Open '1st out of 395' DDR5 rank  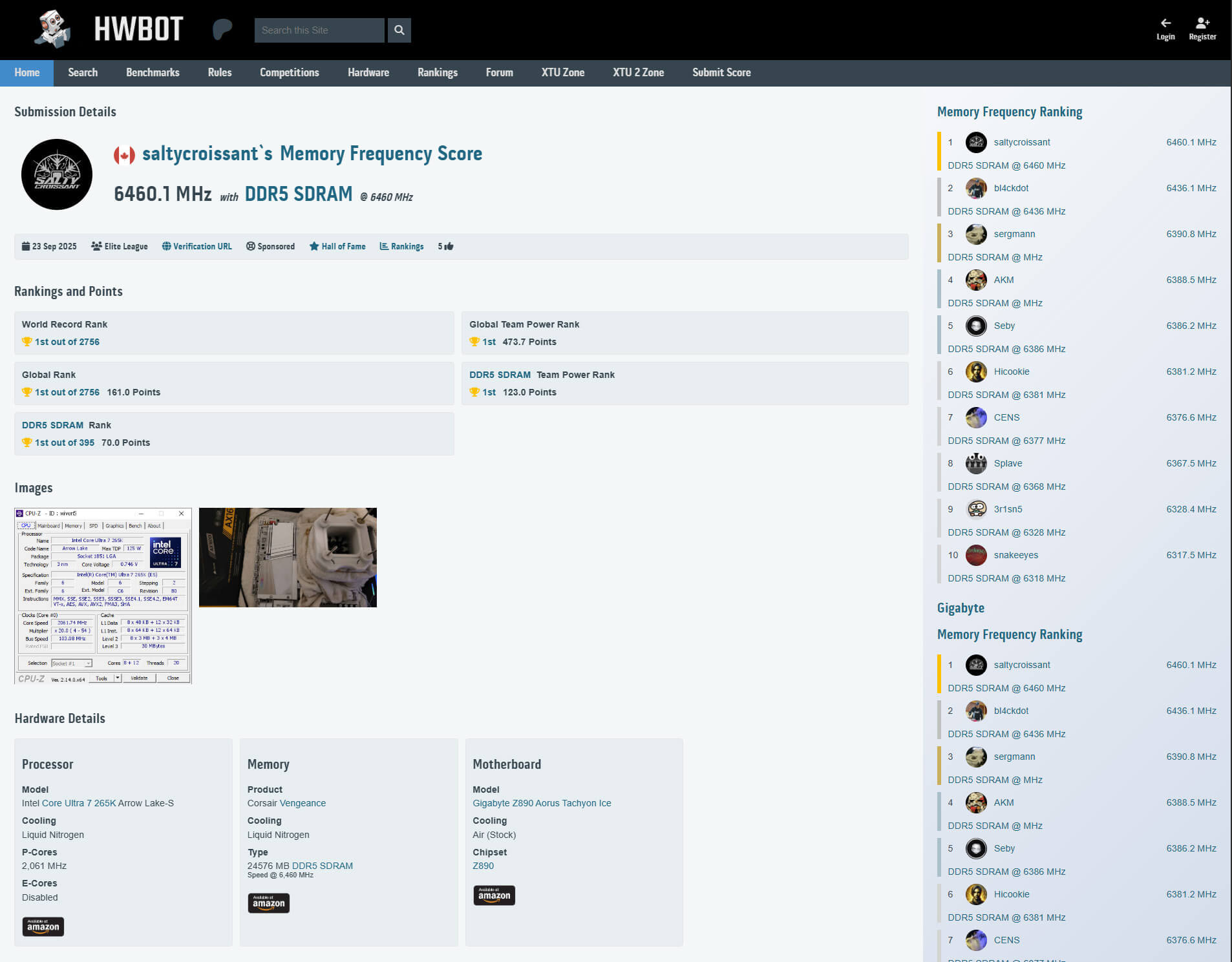65,443
